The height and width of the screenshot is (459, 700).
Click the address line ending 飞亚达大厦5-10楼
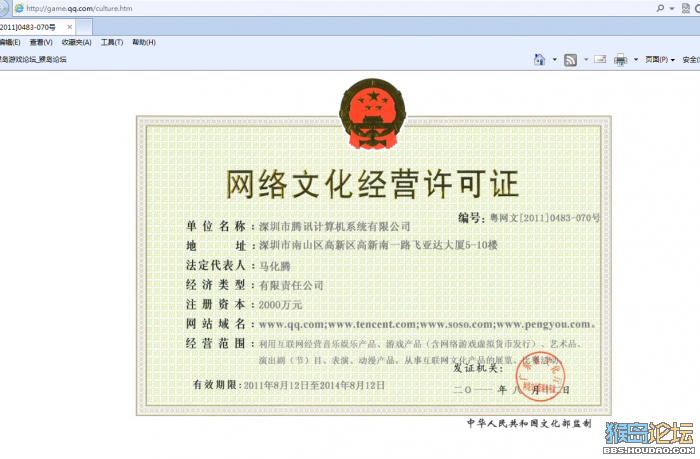click(x=378, y=245)
